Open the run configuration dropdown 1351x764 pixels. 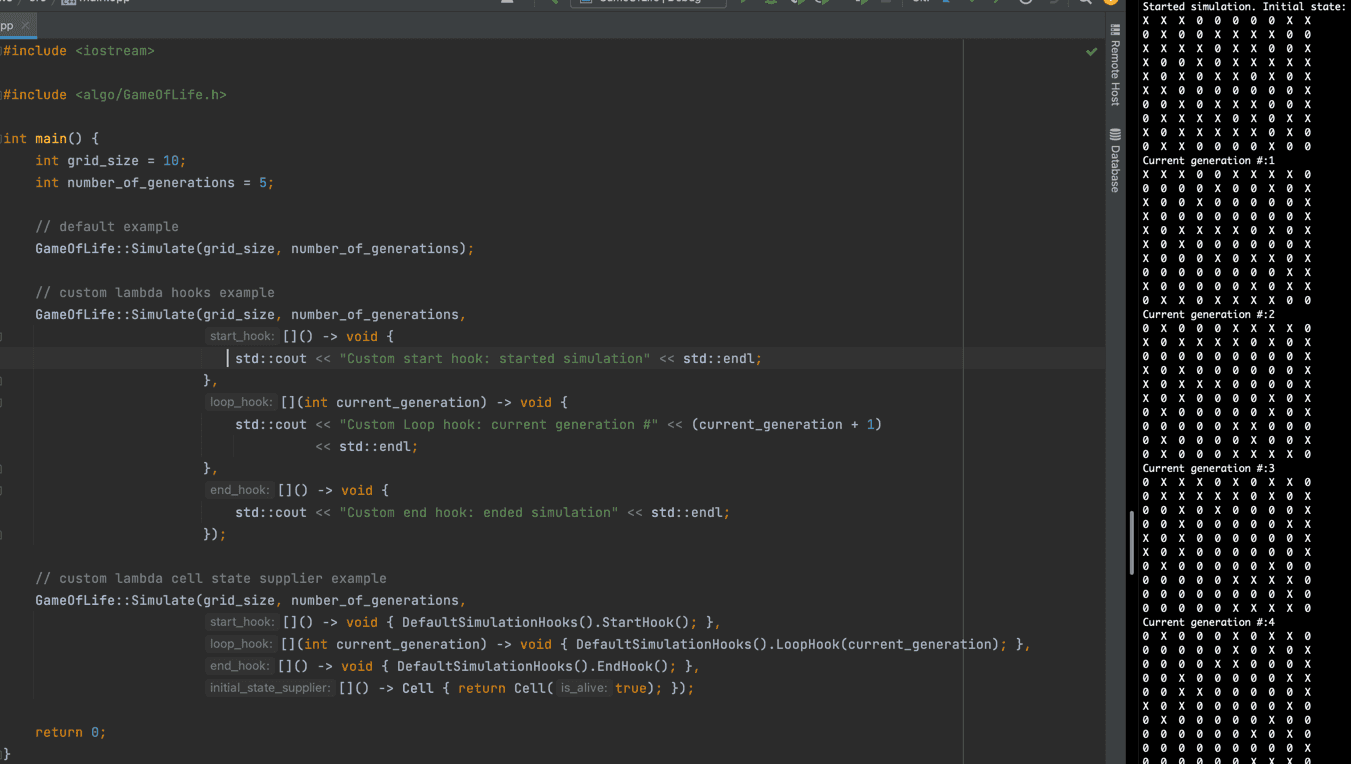click(650, 2)
